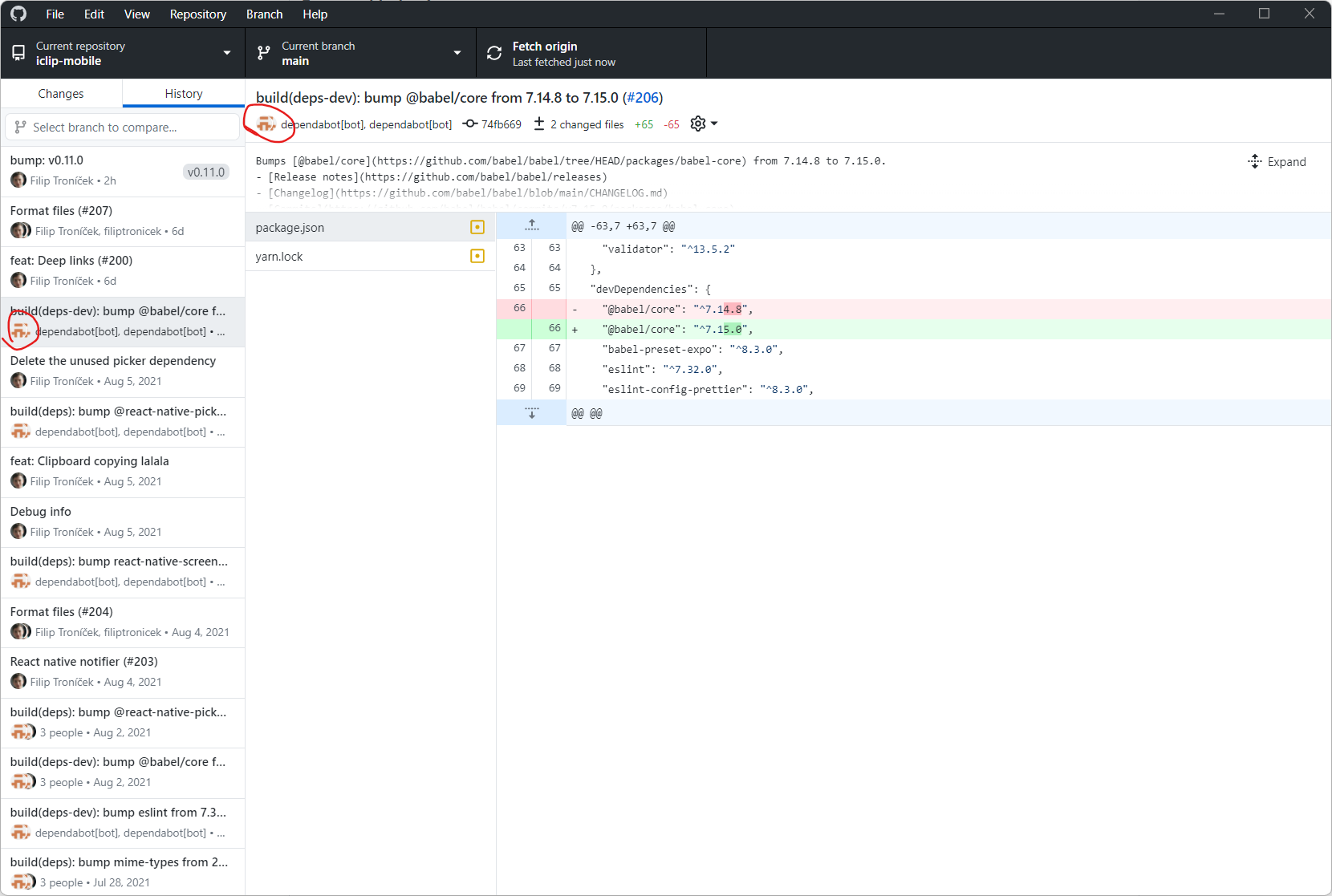Screen dimensions: 1332x896
Task: Click modified status icon for yarn.lock
Action: click(x=477, y=257)
